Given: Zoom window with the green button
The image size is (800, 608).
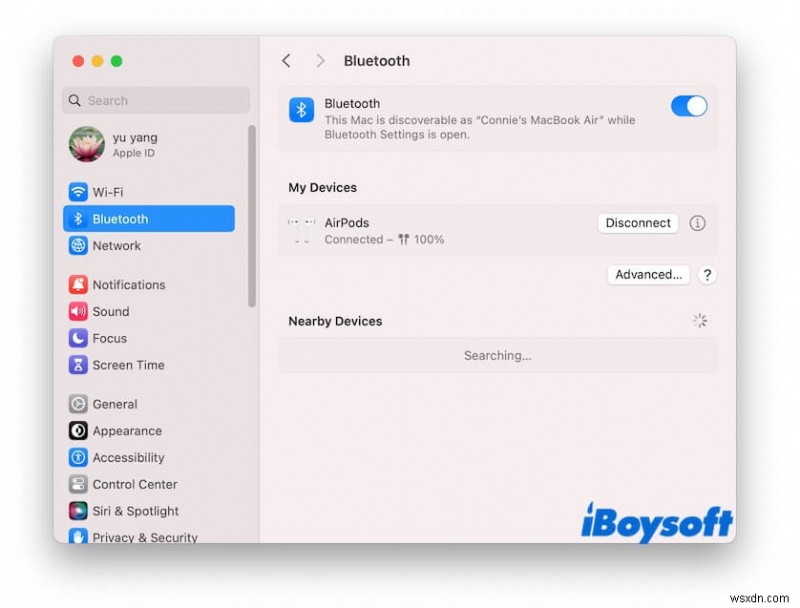Looking at the screenshot, I should click(116, 61).
